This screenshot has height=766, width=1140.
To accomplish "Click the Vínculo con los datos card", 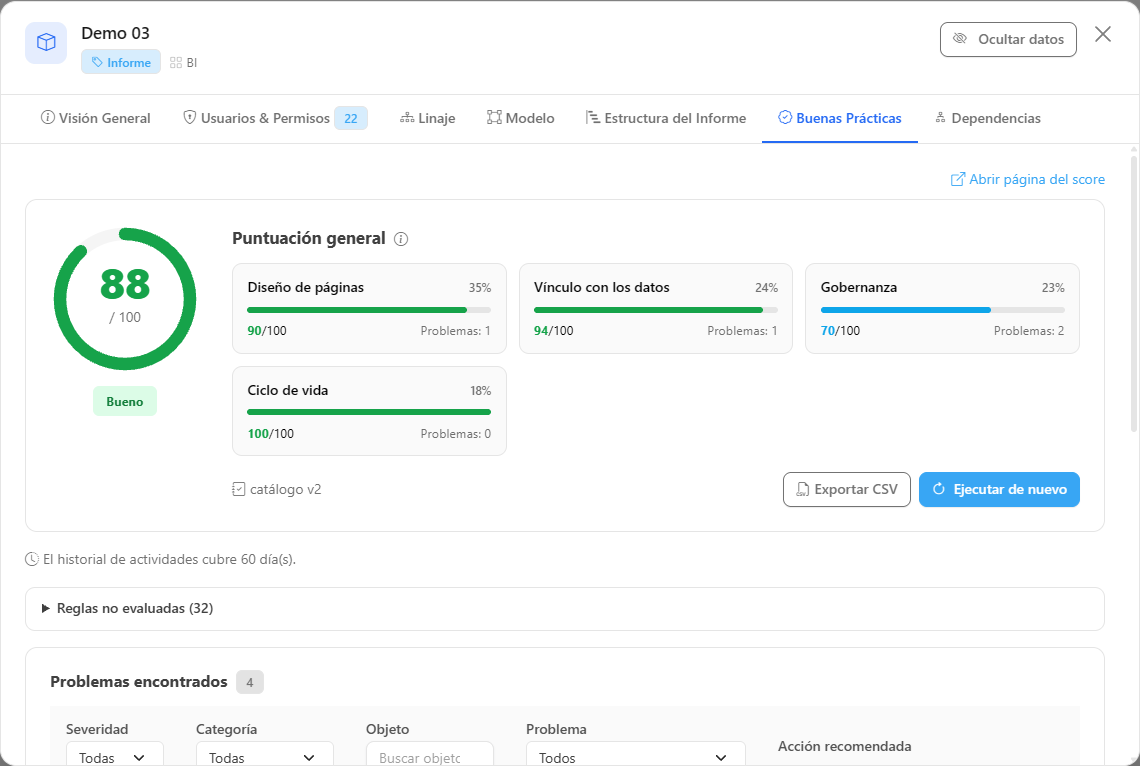I will click(x=656, y=309).
